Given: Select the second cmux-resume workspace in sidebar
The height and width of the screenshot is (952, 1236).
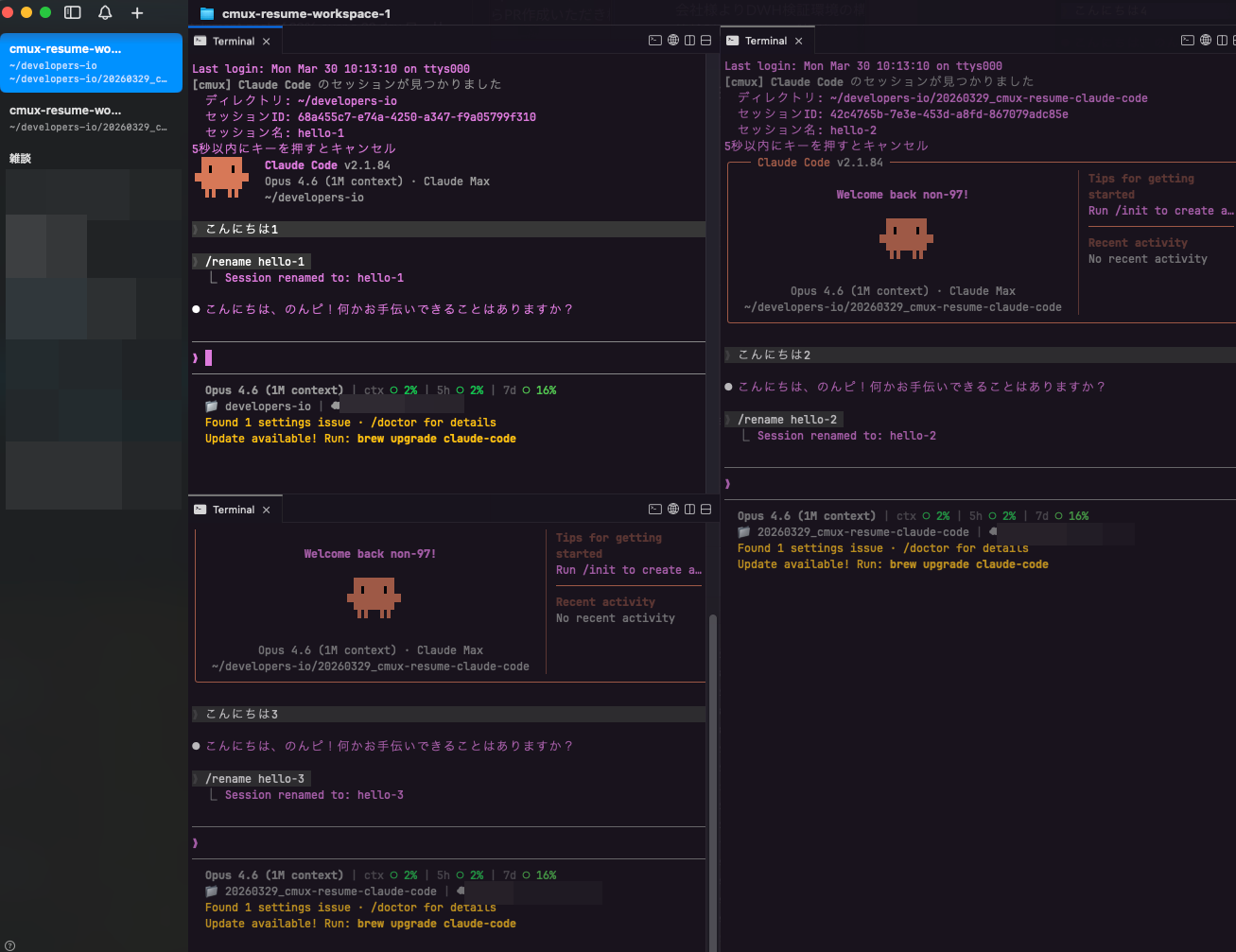Looking at the screenshot, I should click(92, 116).
